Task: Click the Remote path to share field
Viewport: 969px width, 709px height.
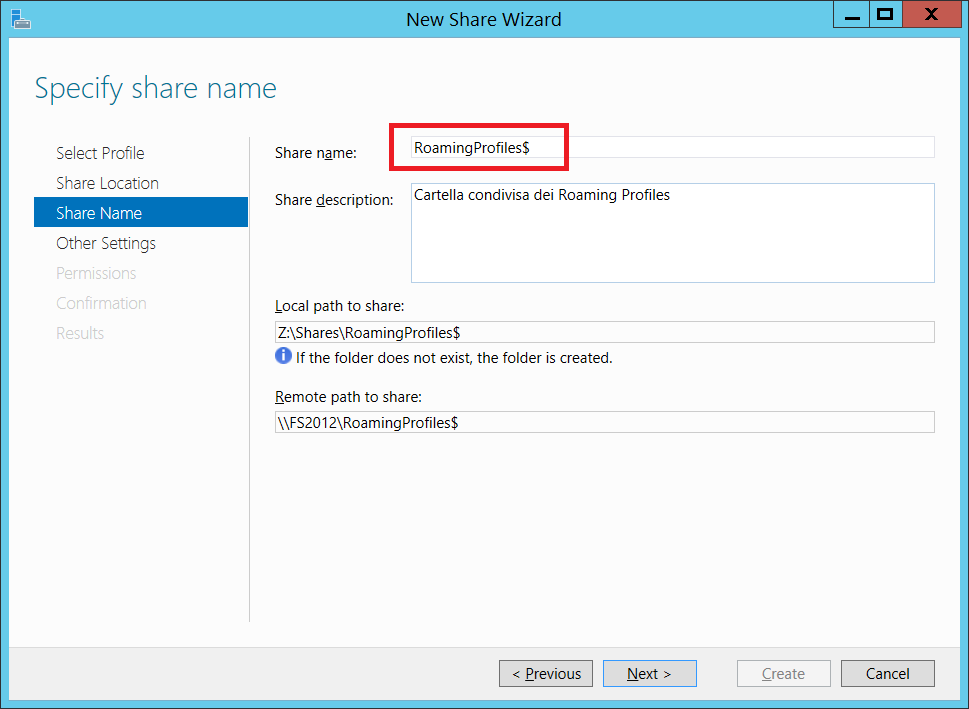Action: point(604,423)
